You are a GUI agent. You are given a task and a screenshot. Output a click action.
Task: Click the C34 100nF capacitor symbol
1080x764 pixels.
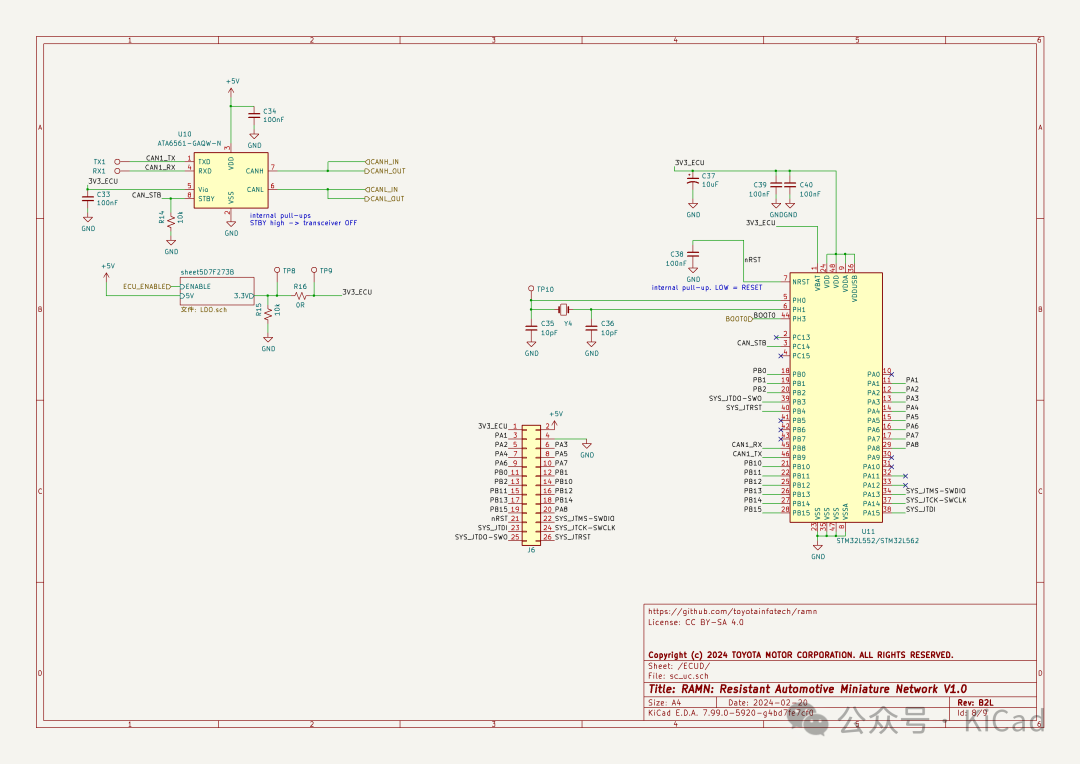pos(253,115)
